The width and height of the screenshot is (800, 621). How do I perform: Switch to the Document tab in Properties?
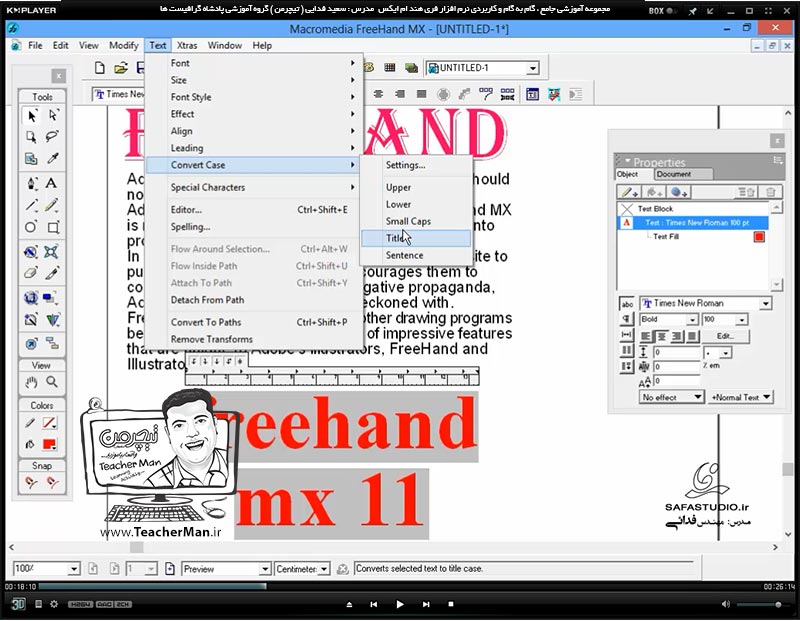682,174
